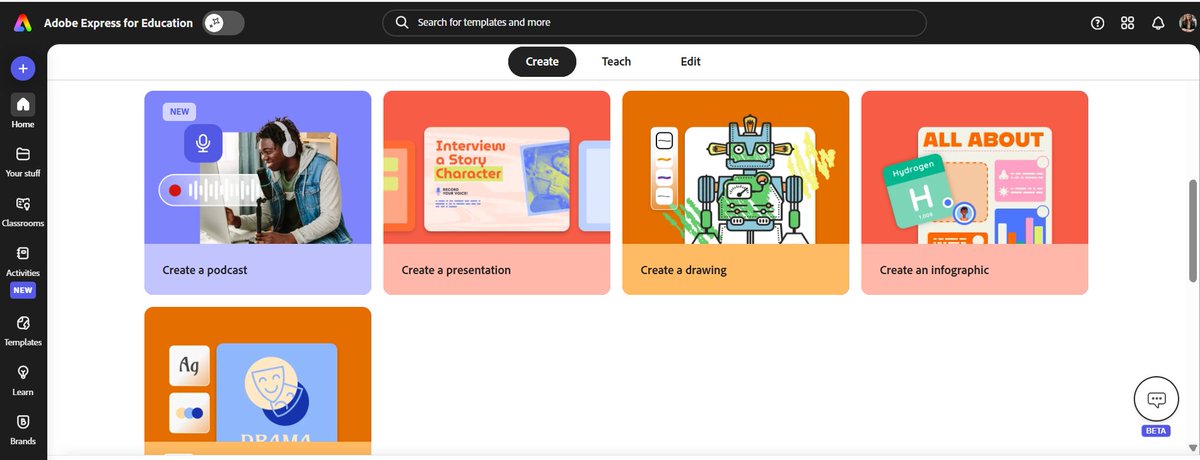Click the color dots icon on Drama card
The image size is (1200, 460).
189,413
